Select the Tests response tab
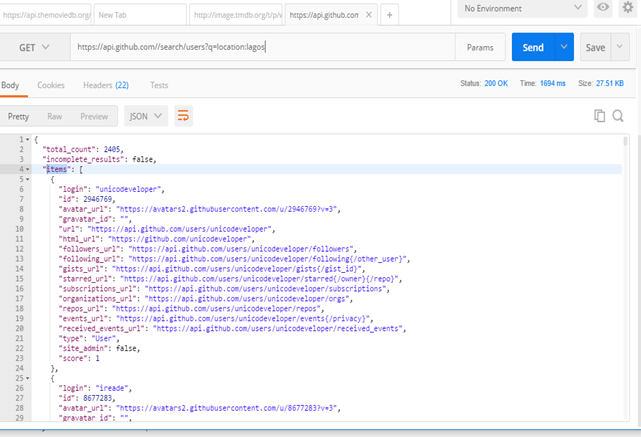 pyautogui.click(x=159, y=85)
